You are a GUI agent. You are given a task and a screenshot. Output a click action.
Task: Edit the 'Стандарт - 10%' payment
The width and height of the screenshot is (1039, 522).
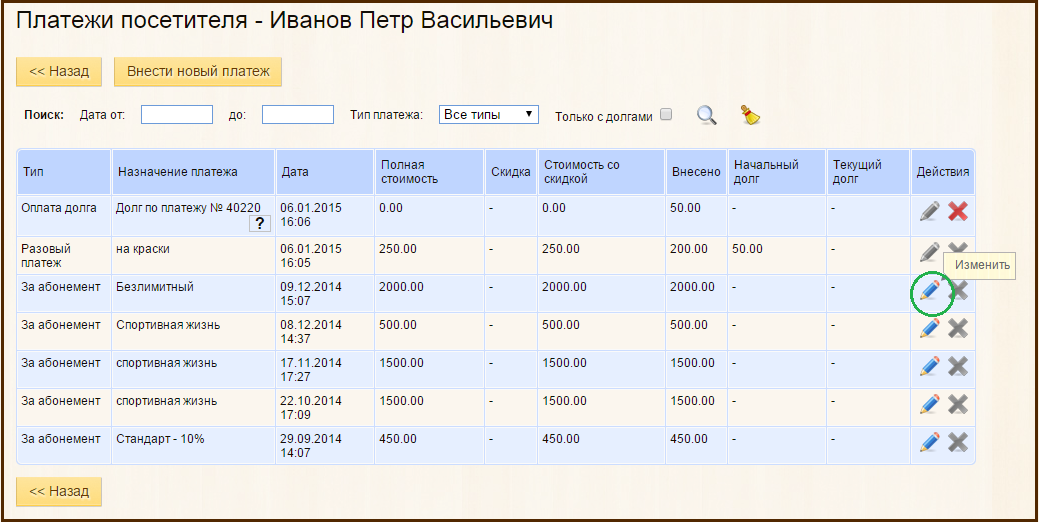point(930,442)
